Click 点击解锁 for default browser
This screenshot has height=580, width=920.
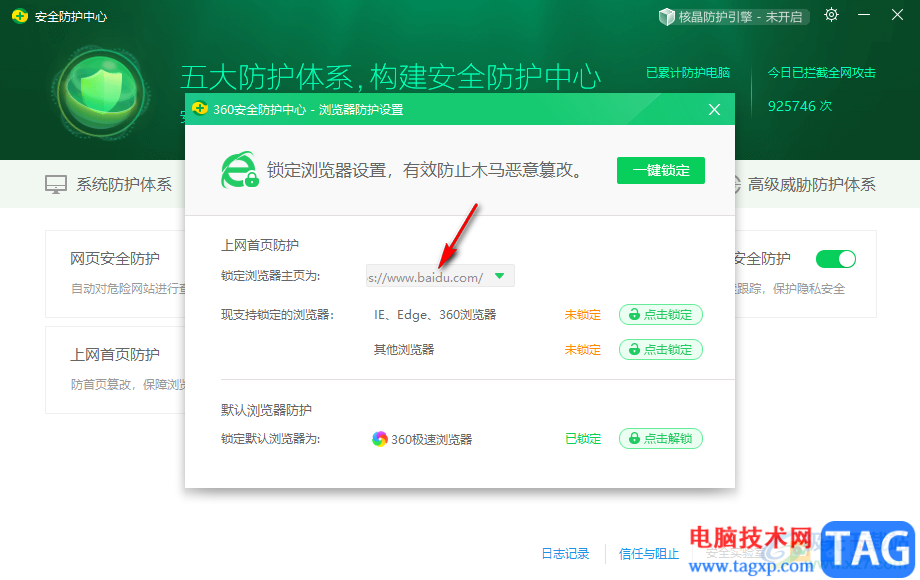pyautogui.click(x=661, y=439)
